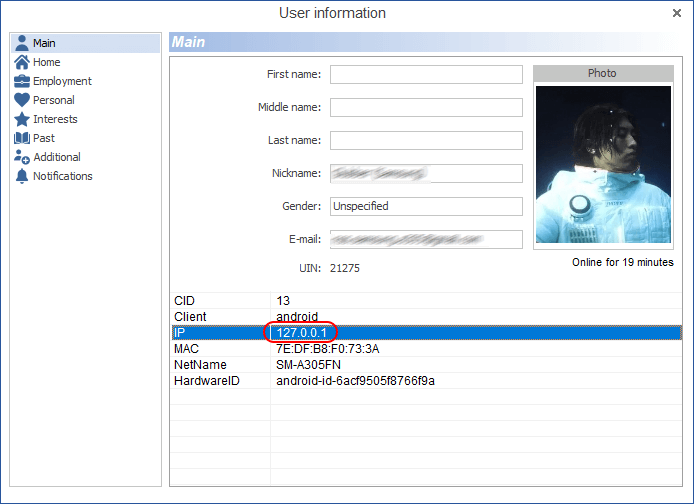694x504 pixels.
Task: Go to the Notifications section
Action: 63,176
